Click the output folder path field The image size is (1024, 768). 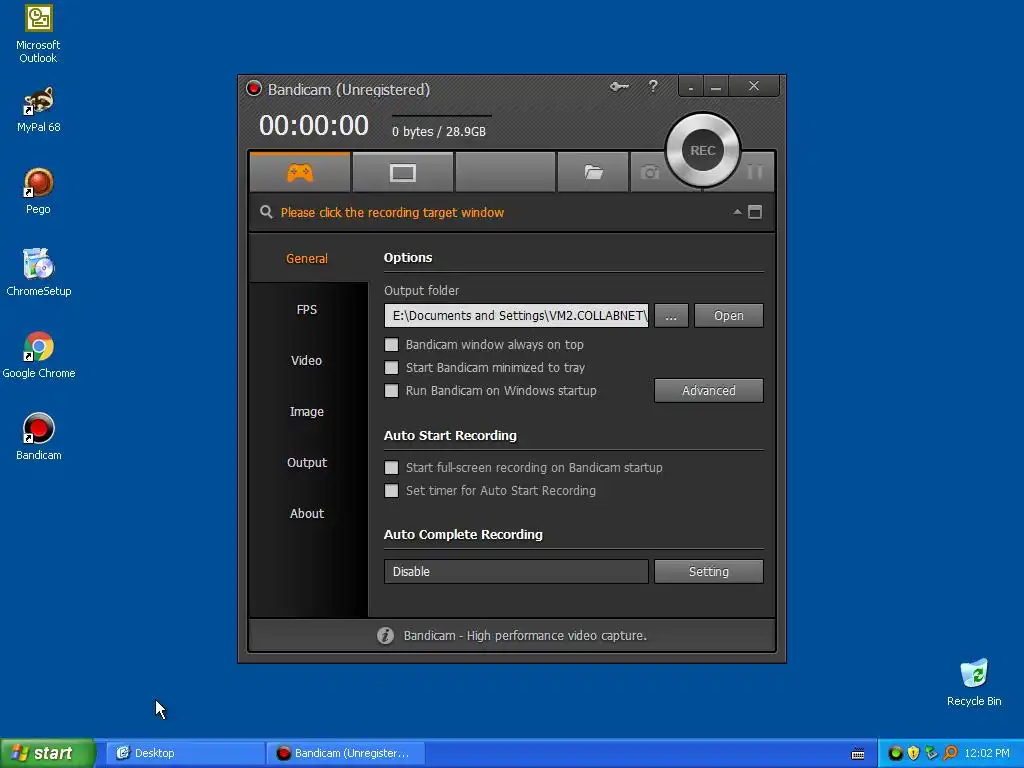click(x=517, y=315)
